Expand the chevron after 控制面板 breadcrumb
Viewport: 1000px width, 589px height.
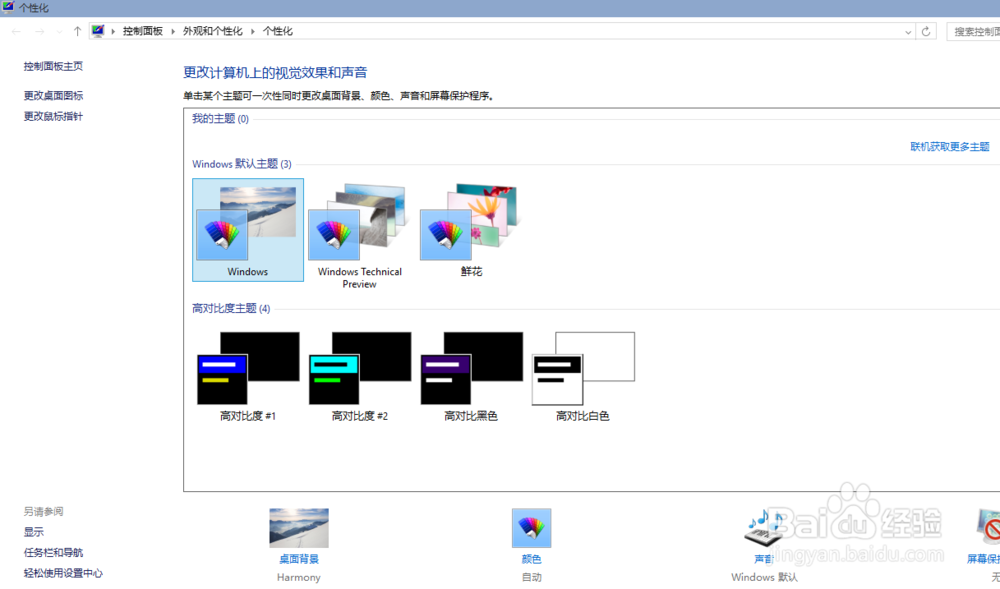[x=173, y=31]
